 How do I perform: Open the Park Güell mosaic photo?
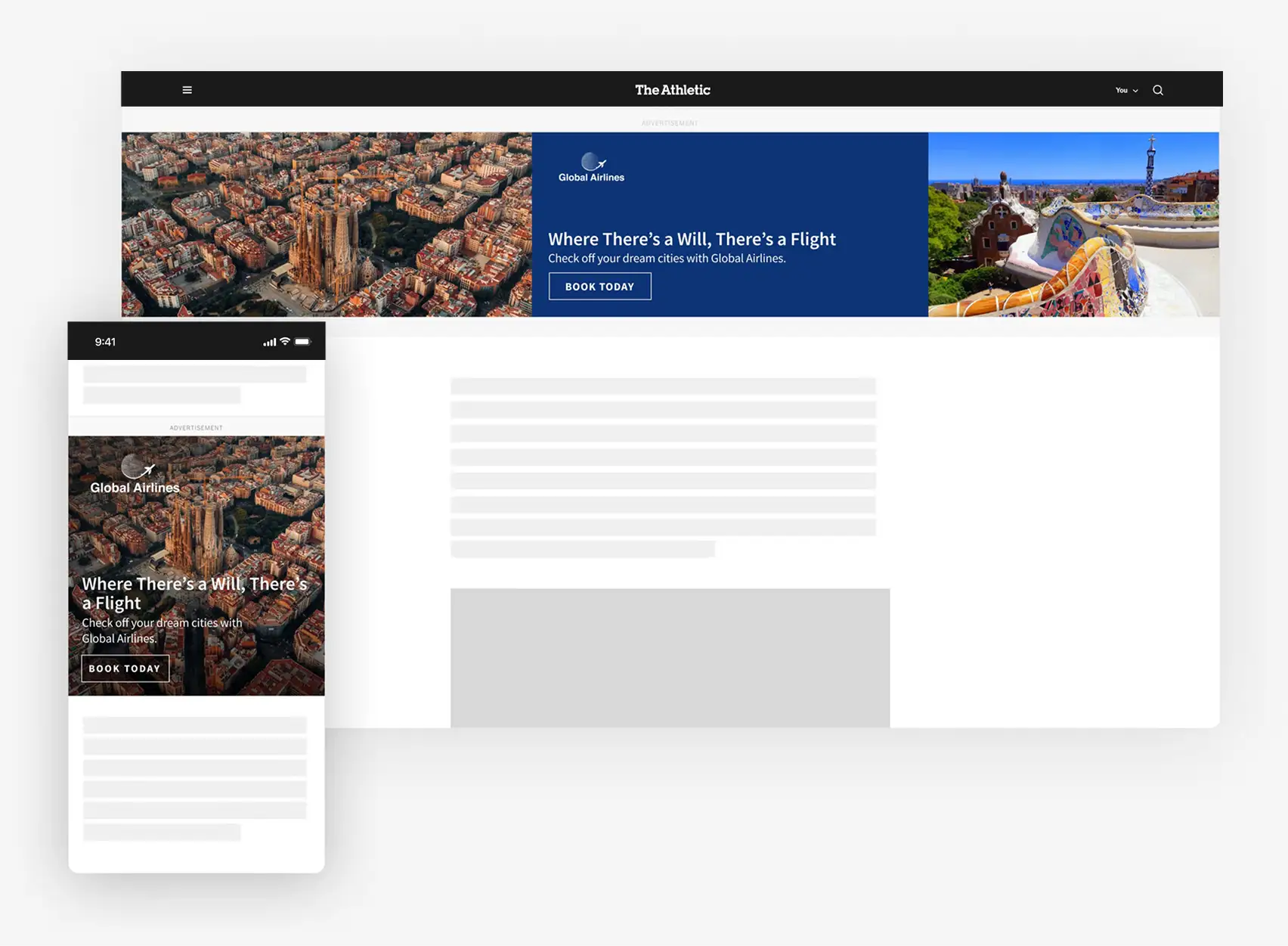pyautogui.click(x=1073, y=224)
